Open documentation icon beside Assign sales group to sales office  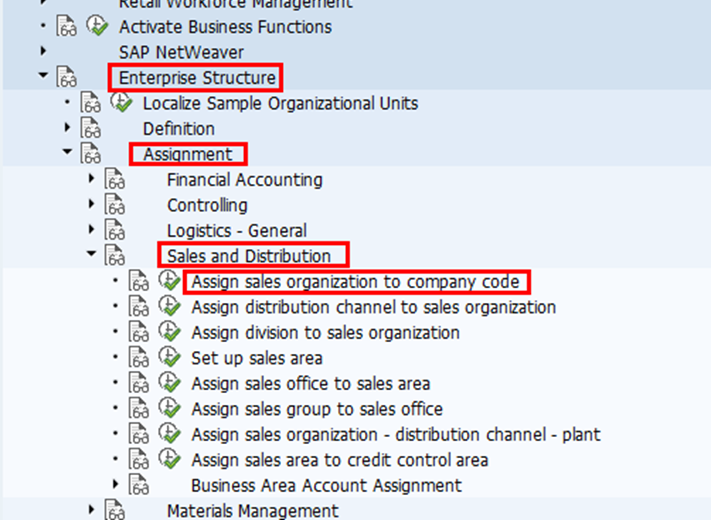pos(138,409)
